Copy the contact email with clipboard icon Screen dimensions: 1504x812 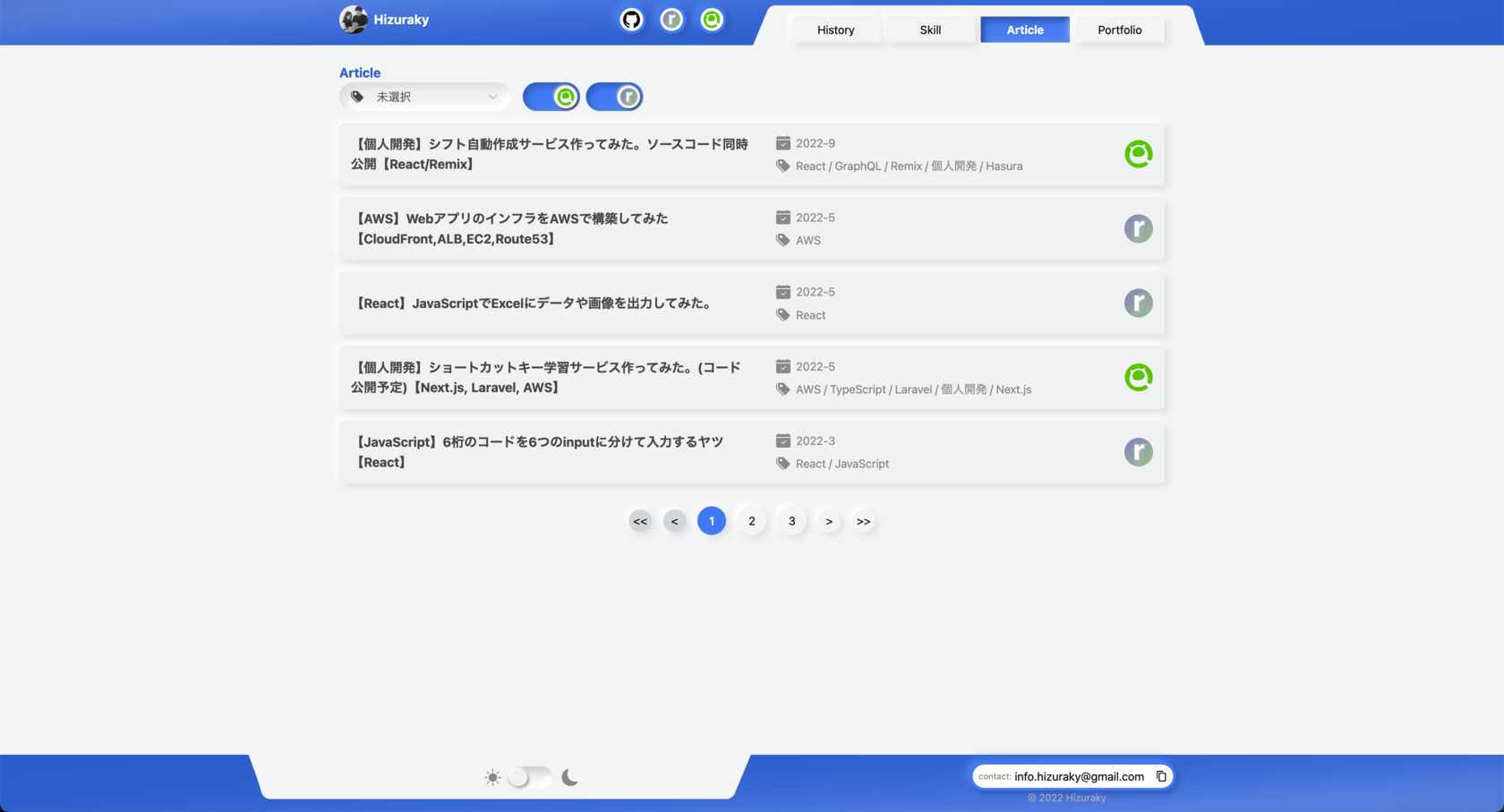[1161, 776]
